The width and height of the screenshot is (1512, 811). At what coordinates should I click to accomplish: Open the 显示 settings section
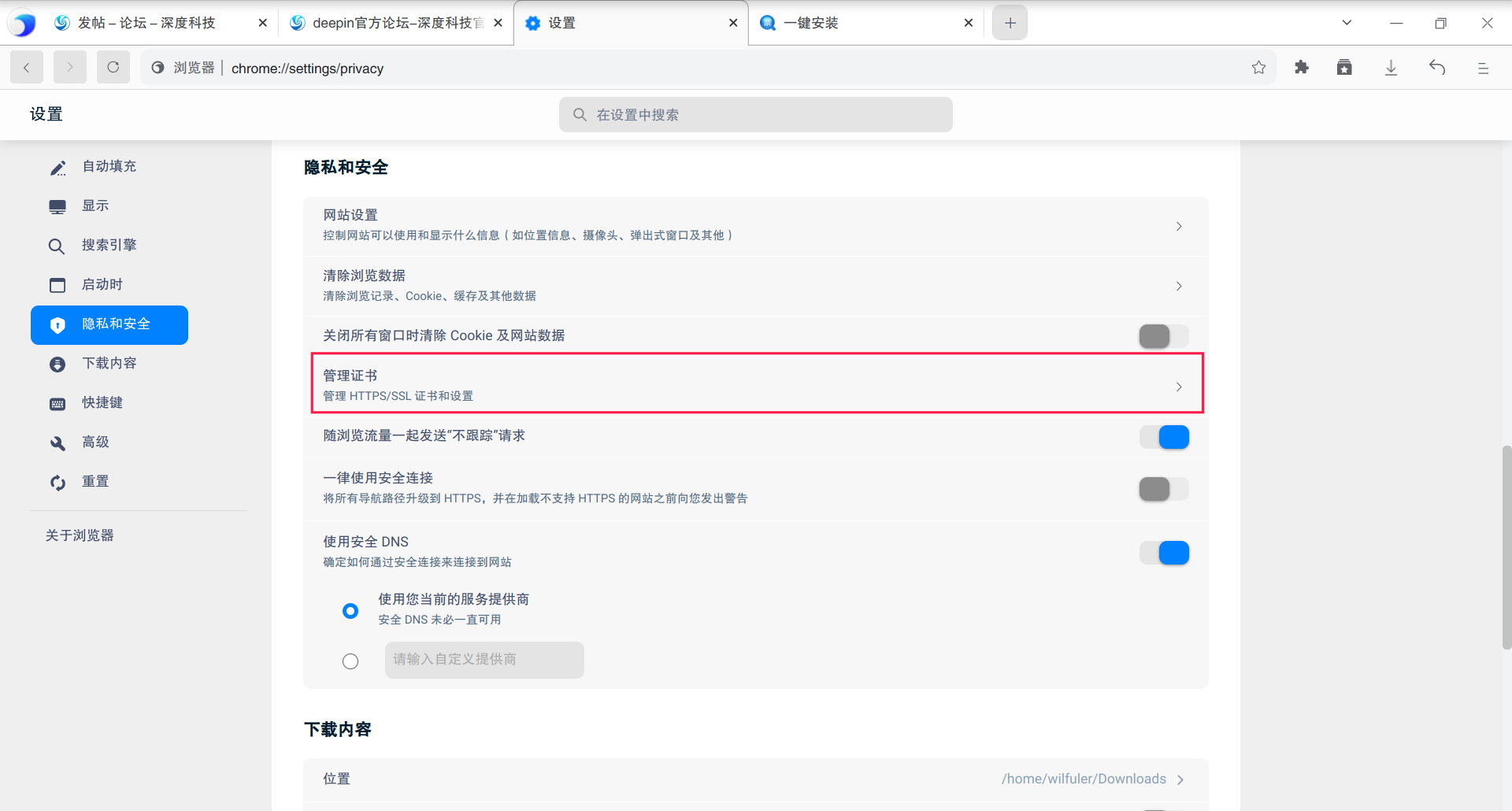[109, 206]
